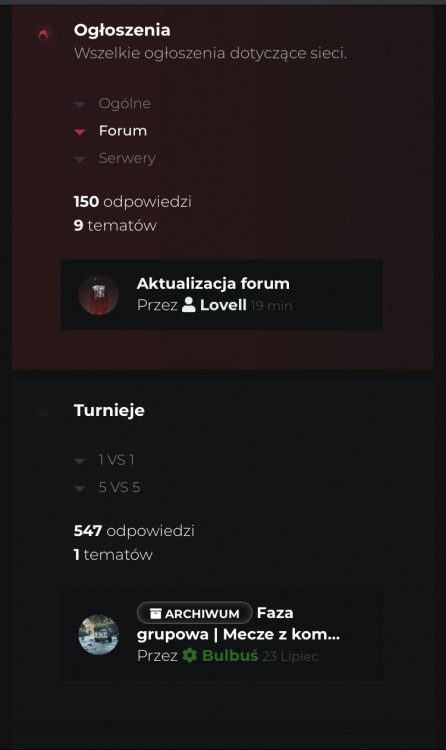Expand the arrow next to 5 VS 5
The width and height of the screenshot is (446, 750).
(x=80, y=488)
